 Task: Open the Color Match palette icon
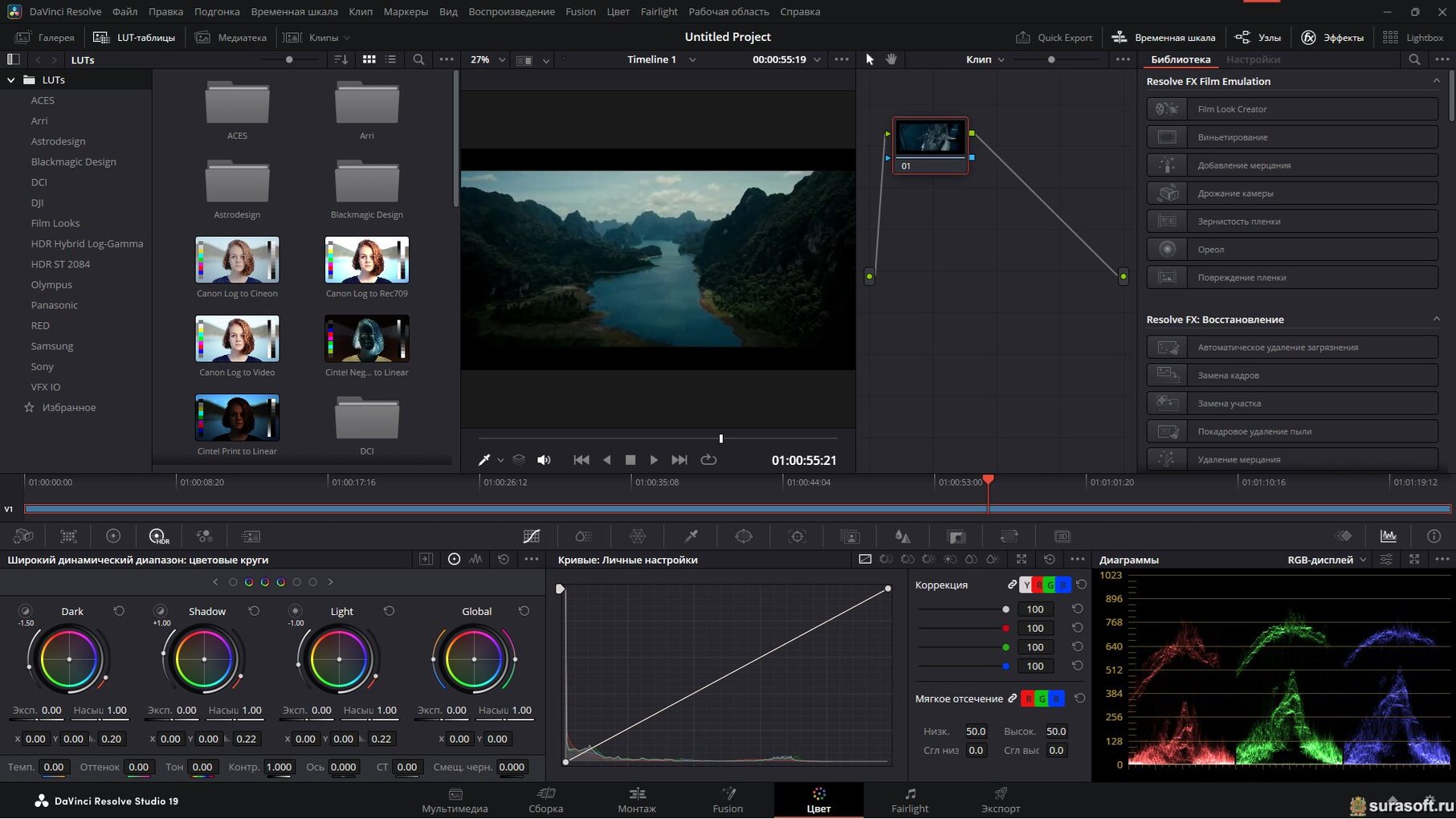69,536
